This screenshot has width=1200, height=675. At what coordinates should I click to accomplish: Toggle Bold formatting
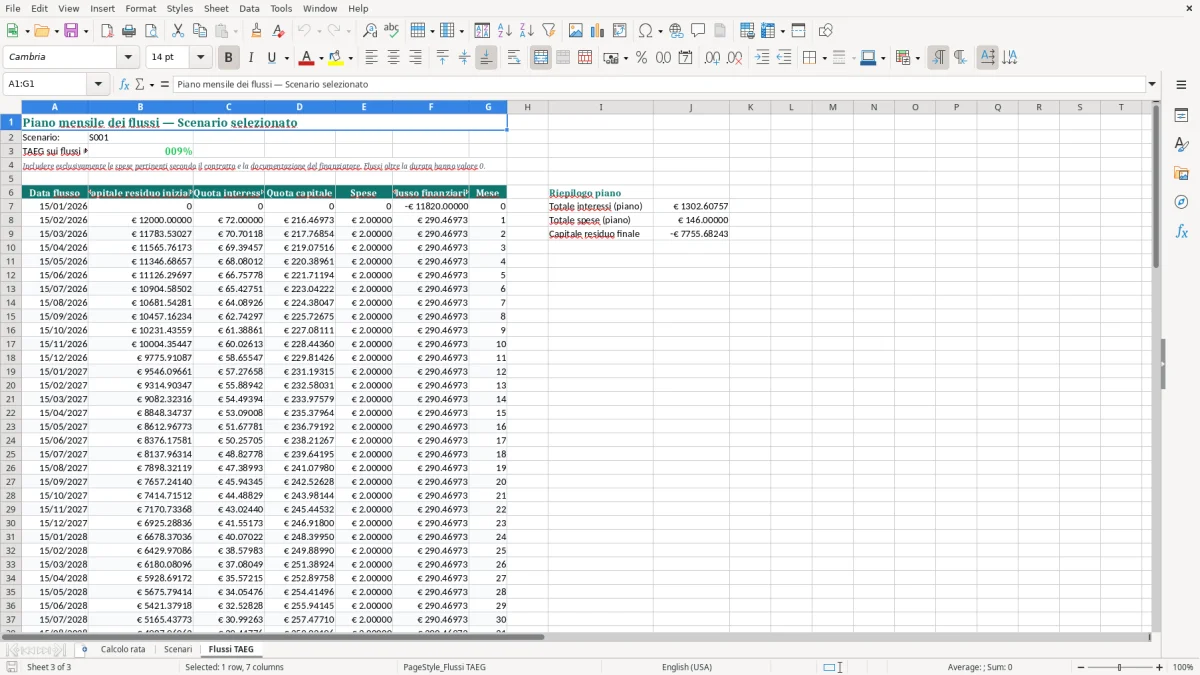pos(229,58)
